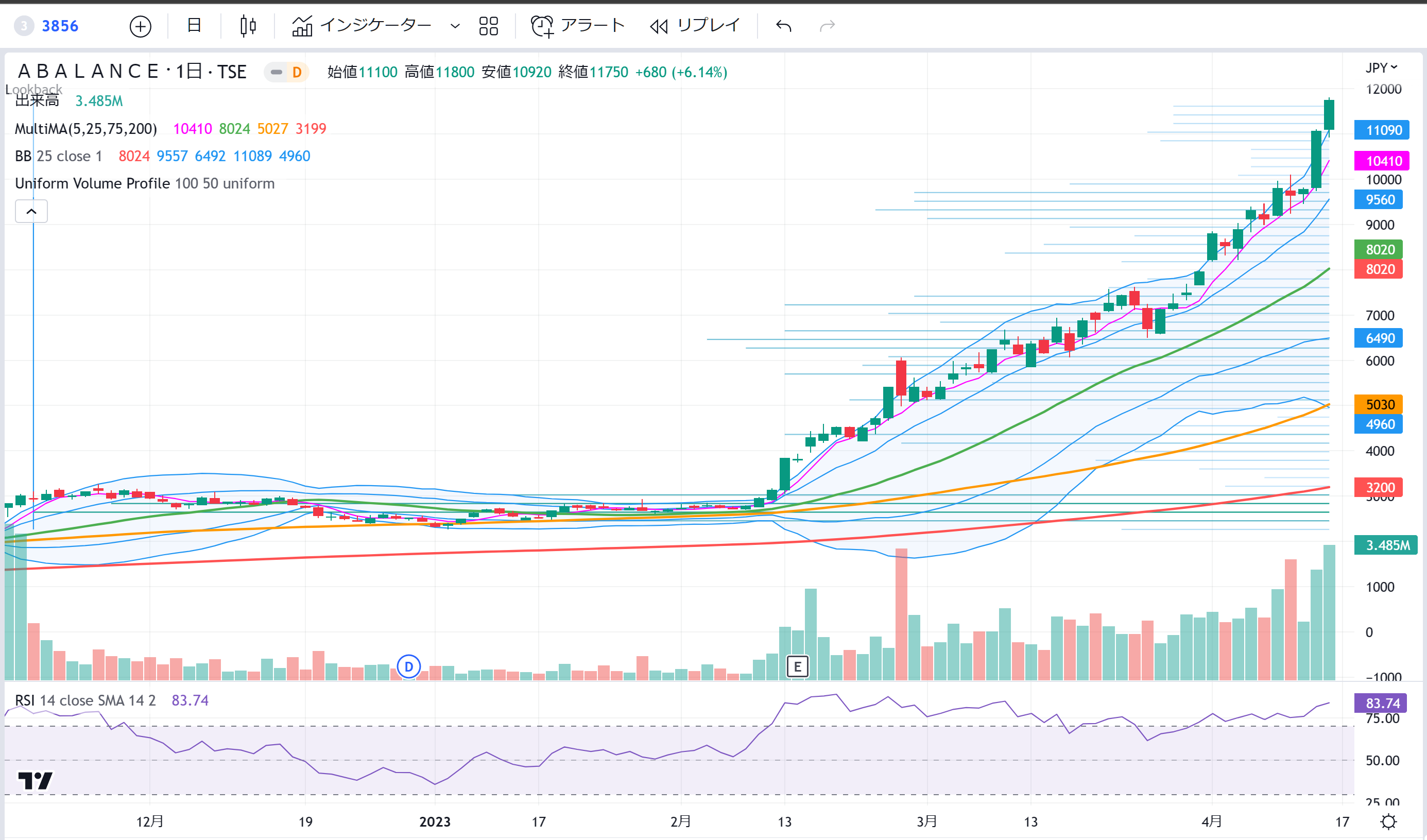Click the green 8020 price label
Image resolution: width=1427 pixels, height=840 pixels.
point(1378,249)
